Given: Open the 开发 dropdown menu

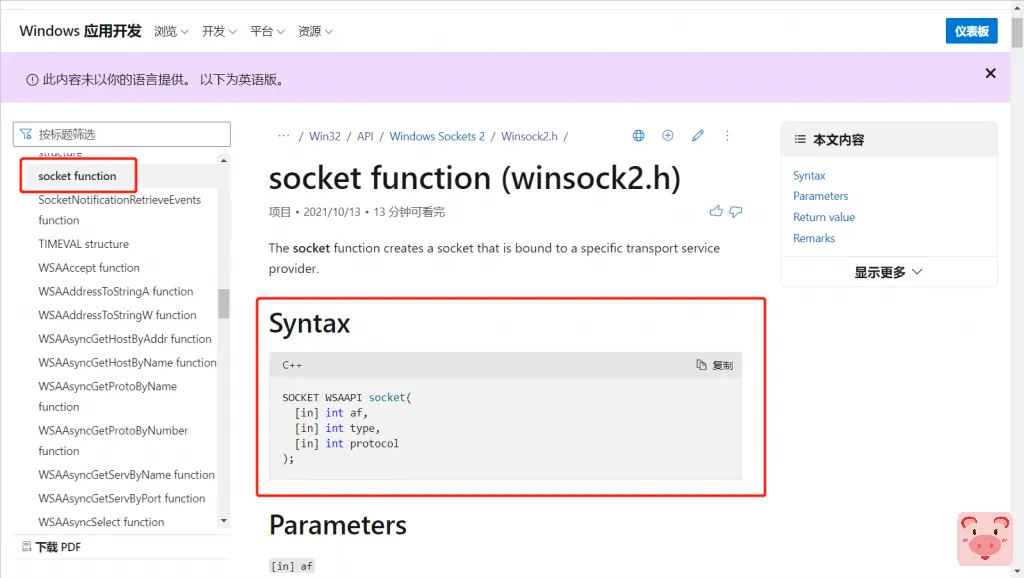Looking at the screenshot, I should 219,31.
